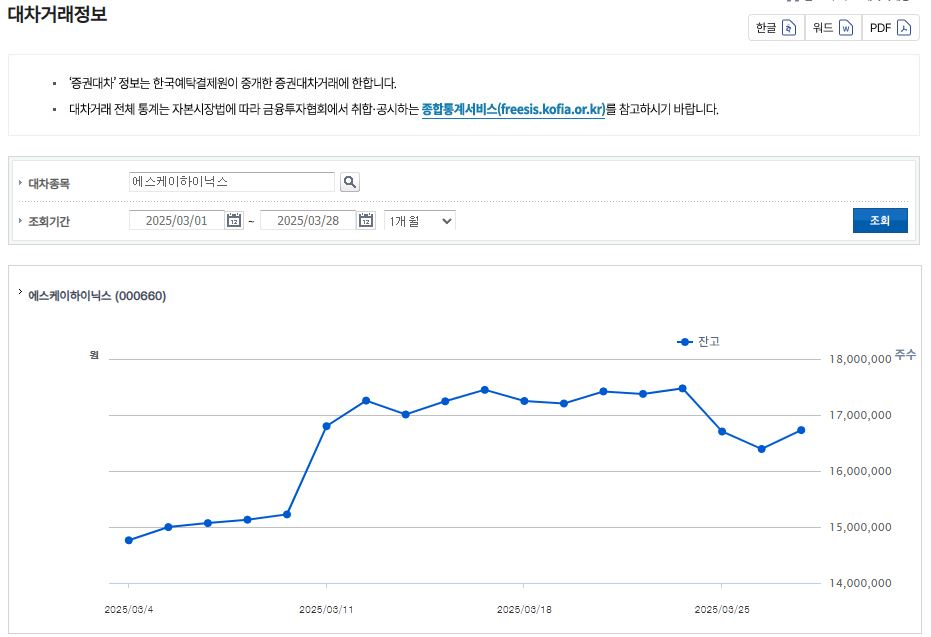Viewport: 931px width, 637px height.
Task: Click the 2025/03/4 date label
Action: 129,610
